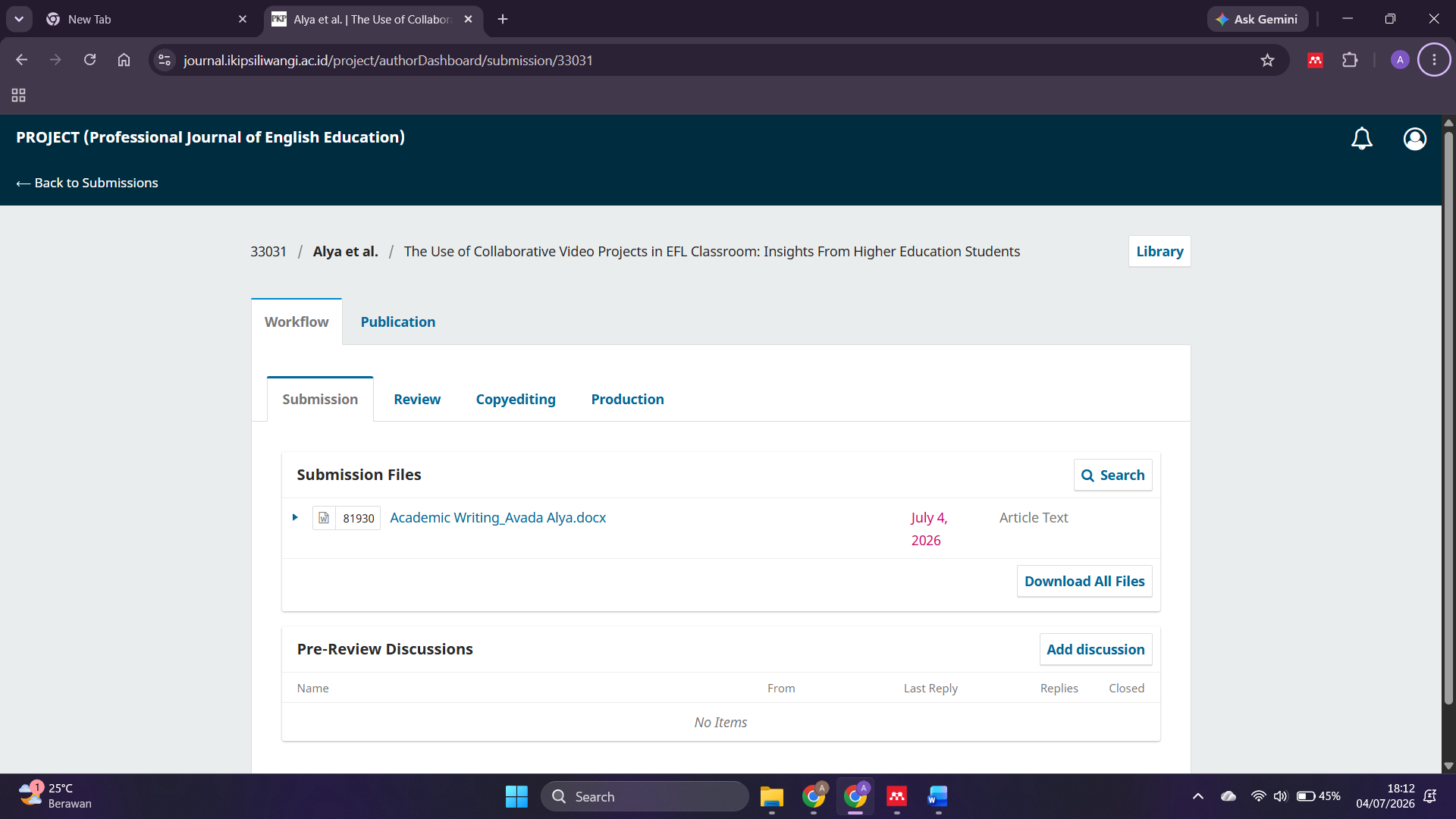Open the Review stage tab
The height and width of the screenshot is (819, 1456).
coord(417,399)
